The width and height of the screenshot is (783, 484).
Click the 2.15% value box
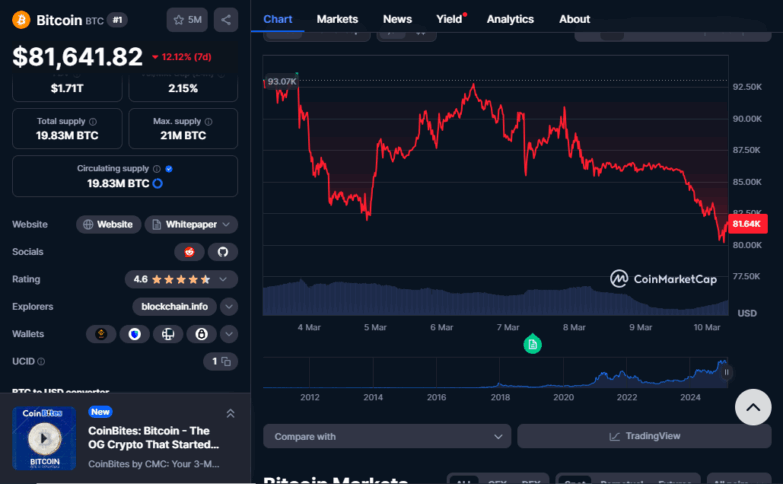(x=183, y=88)
